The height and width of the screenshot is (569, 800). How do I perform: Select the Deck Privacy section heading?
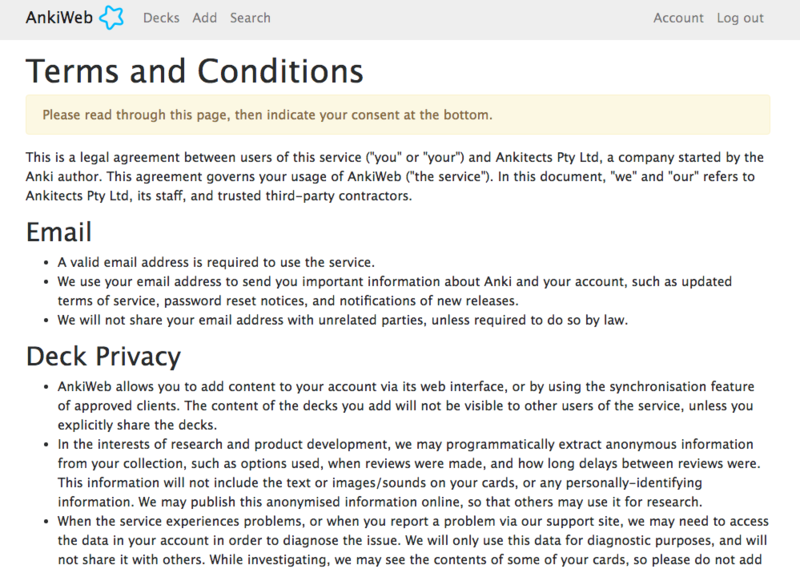(x=104, y=356)
